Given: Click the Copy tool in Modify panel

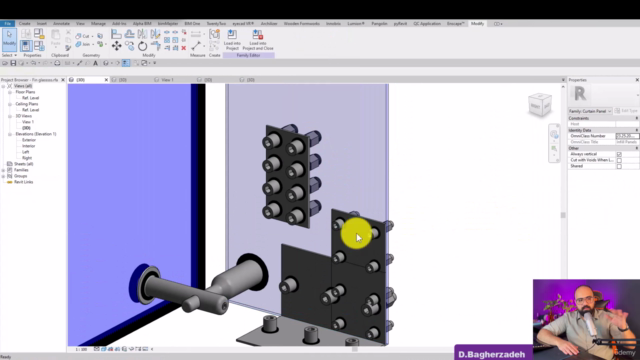Looking at the screenshot, I should click(x=129, y=46).
